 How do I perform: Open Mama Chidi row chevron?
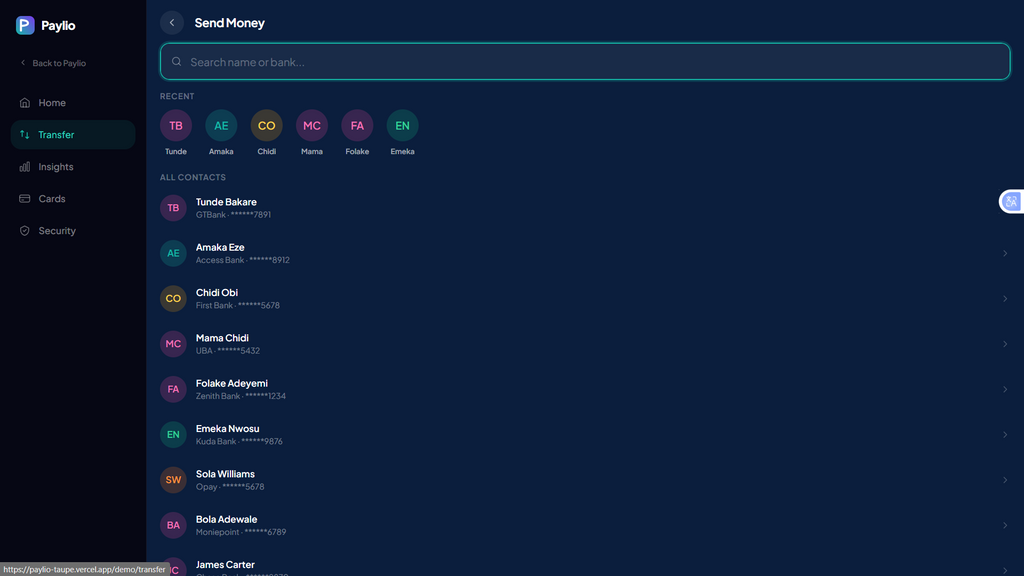tap(1005, 344)
